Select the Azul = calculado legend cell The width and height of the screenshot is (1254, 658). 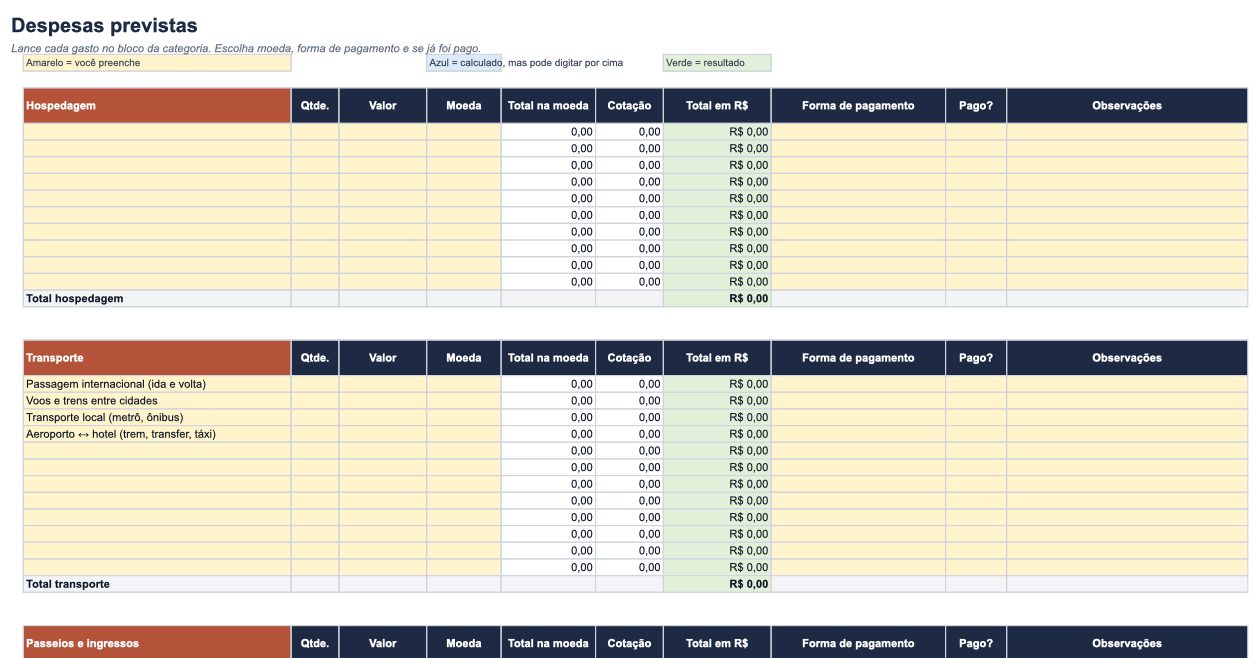[x=464, y=63]
